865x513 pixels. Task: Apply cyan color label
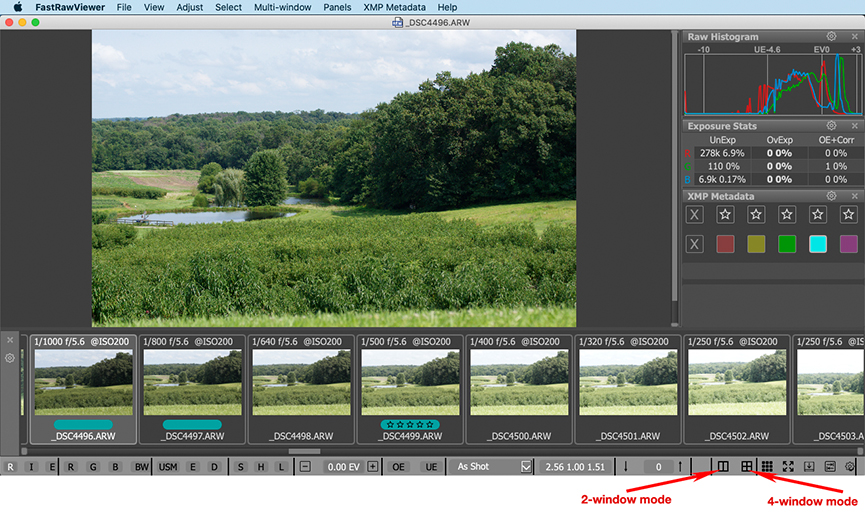[818, 244]
